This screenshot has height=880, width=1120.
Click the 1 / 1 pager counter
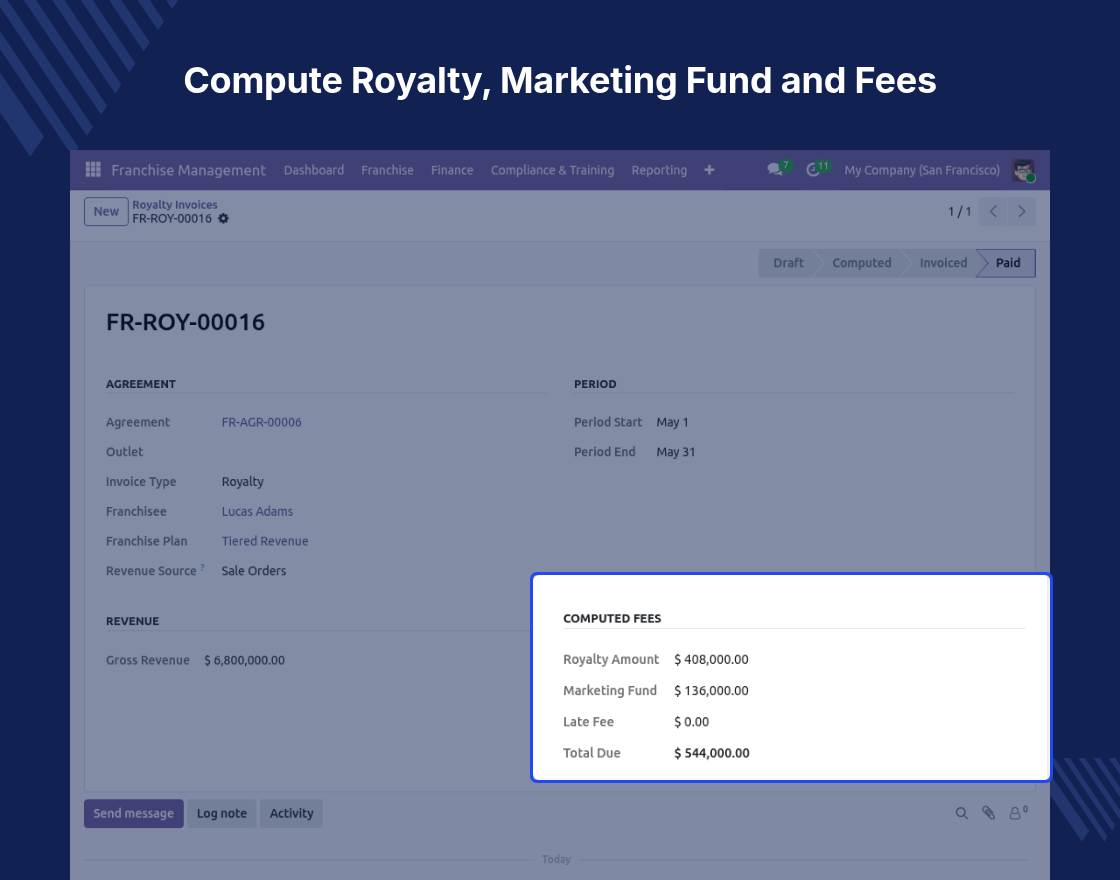959,211
